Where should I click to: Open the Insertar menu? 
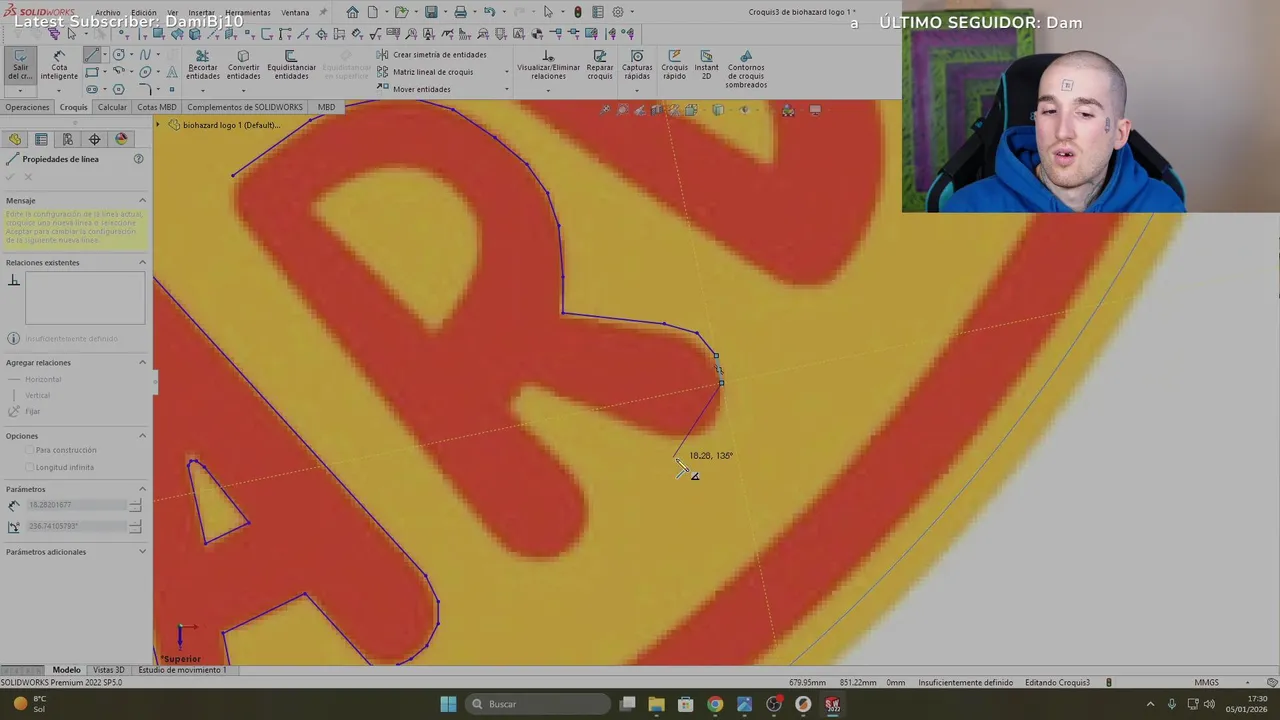[202, 13]
